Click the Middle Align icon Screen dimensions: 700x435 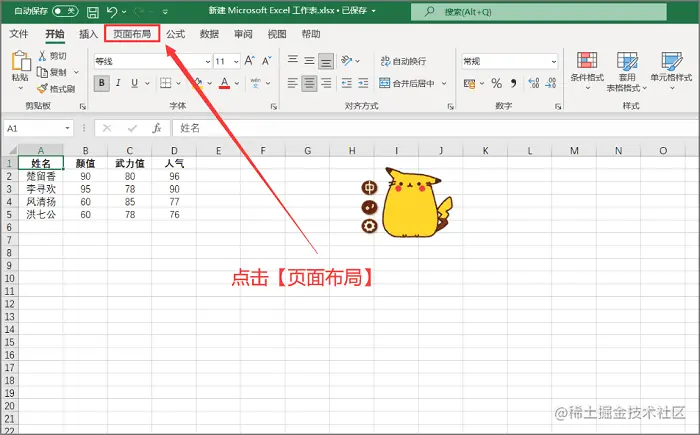309,61
